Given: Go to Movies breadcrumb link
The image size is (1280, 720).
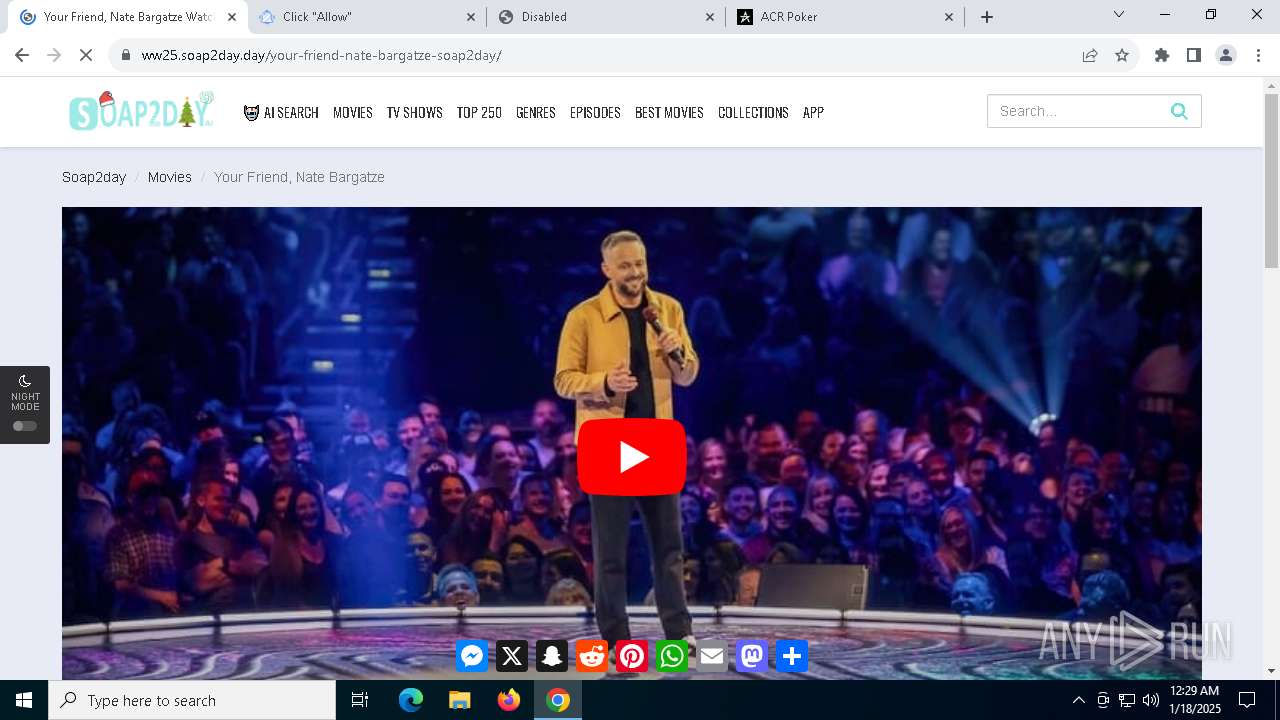Looking at the screenshot, I should pyautogui.click(x=170, y=177).
